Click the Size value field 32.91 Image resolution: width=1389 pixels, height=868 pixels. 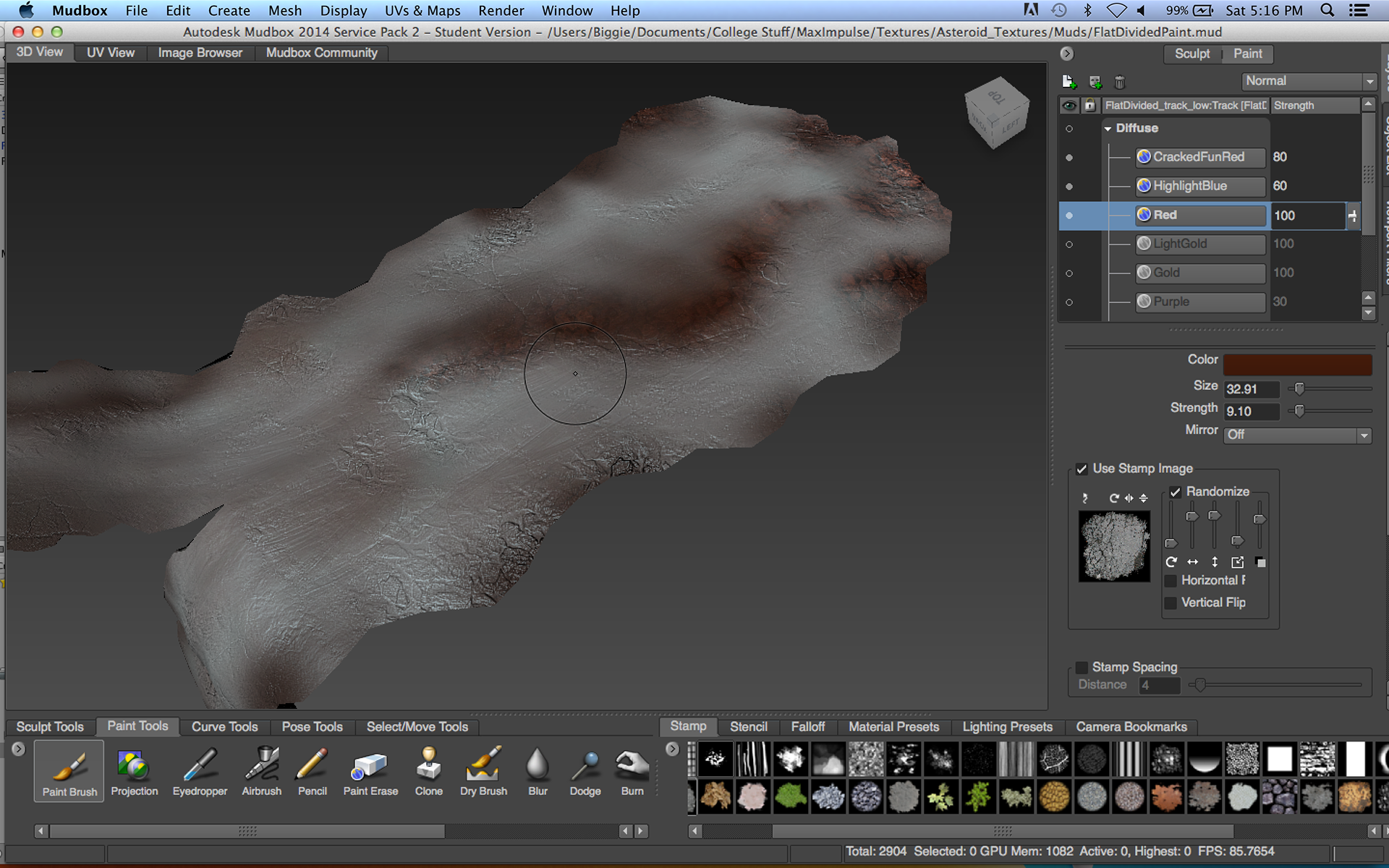pyautogui.click(x=1252, y=389)
